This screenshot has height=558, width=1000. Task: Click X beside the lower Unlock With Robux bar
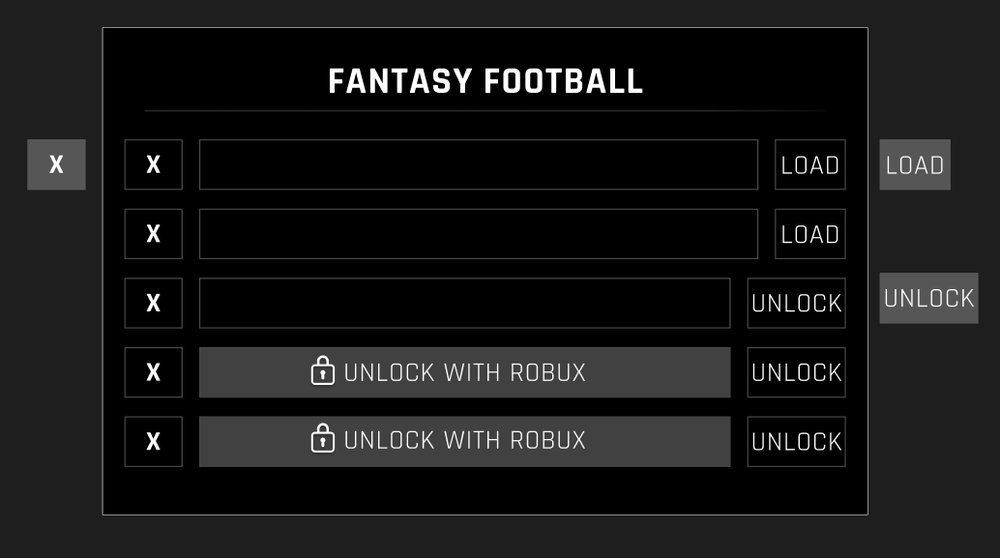tap(153, 441)
